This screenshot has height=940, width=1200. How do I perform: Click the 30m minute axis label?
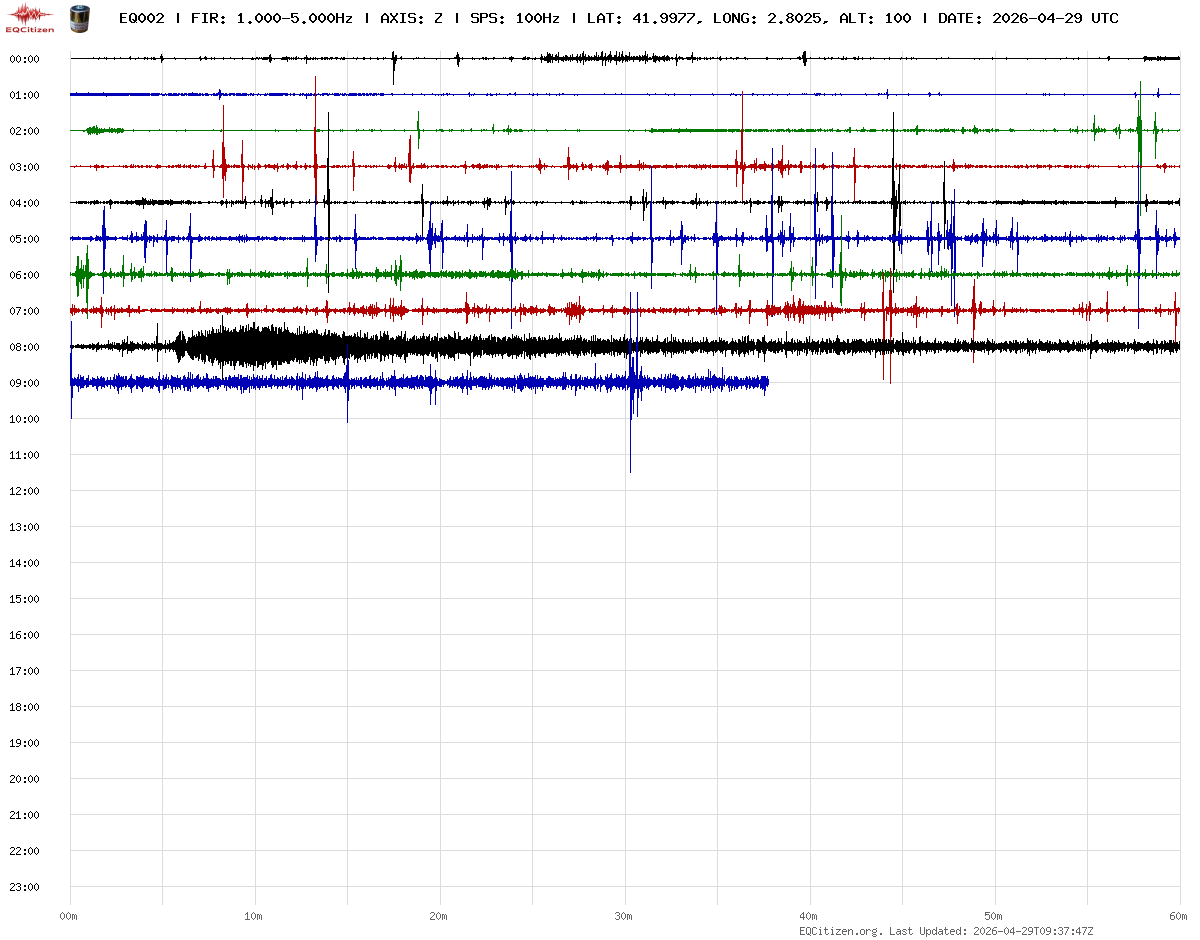(624, 916)
